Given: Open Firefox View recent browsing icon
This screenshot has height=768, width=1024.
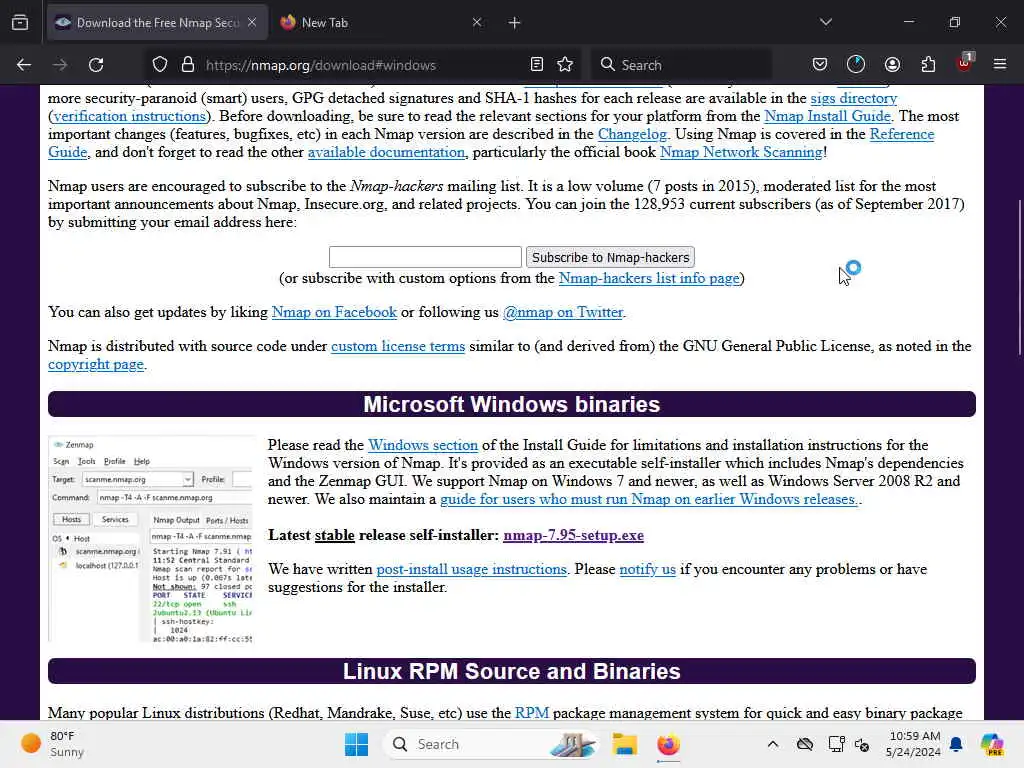Looking at the screenshot, I should pyautogui.click(x=20, y=23).
